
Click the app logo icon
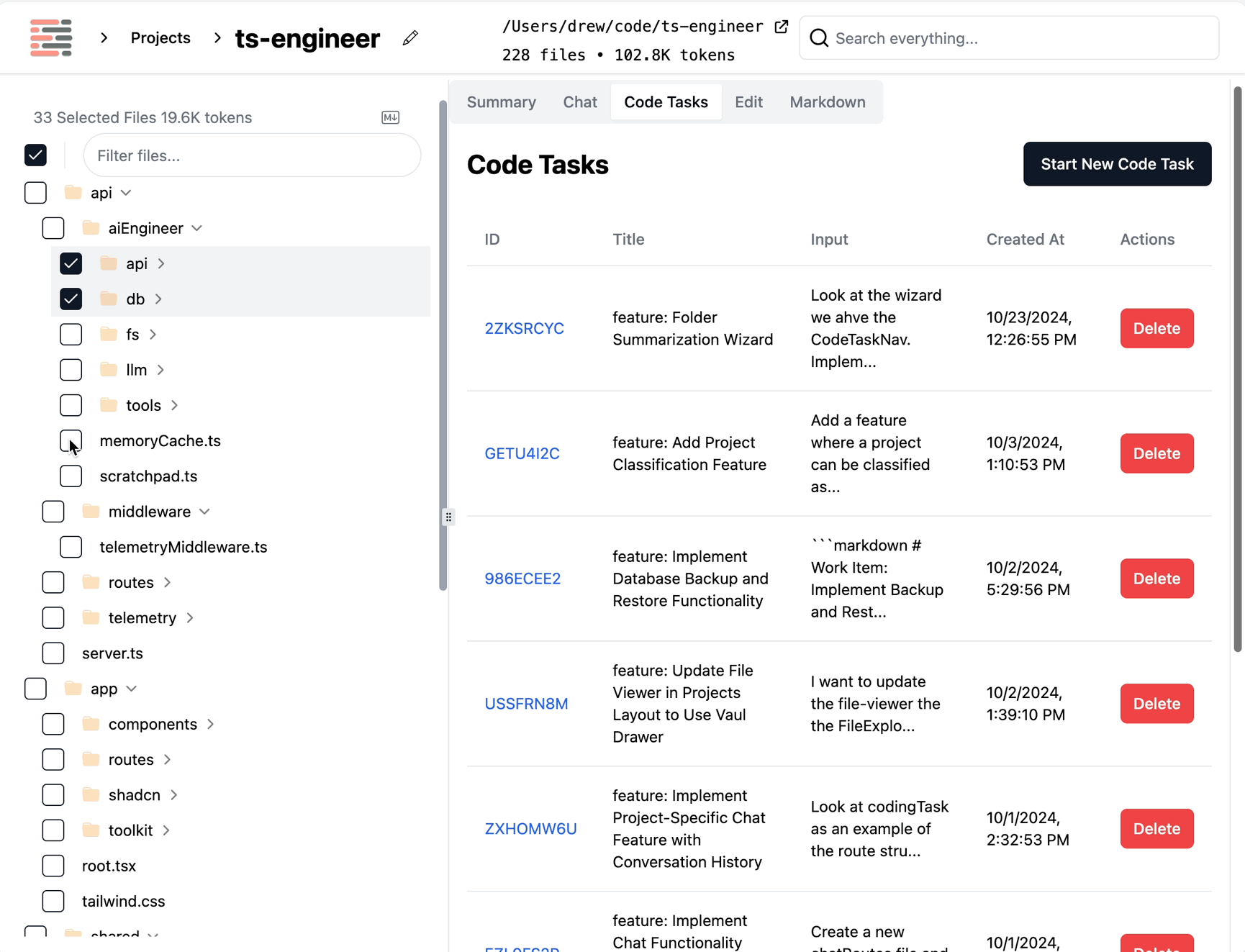(x=51, y=37)
